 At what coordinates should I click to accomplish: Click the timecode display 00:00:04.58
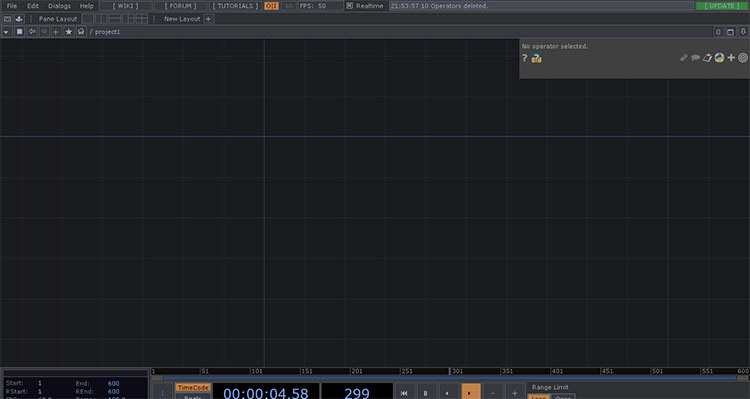[x=266, y=392]
